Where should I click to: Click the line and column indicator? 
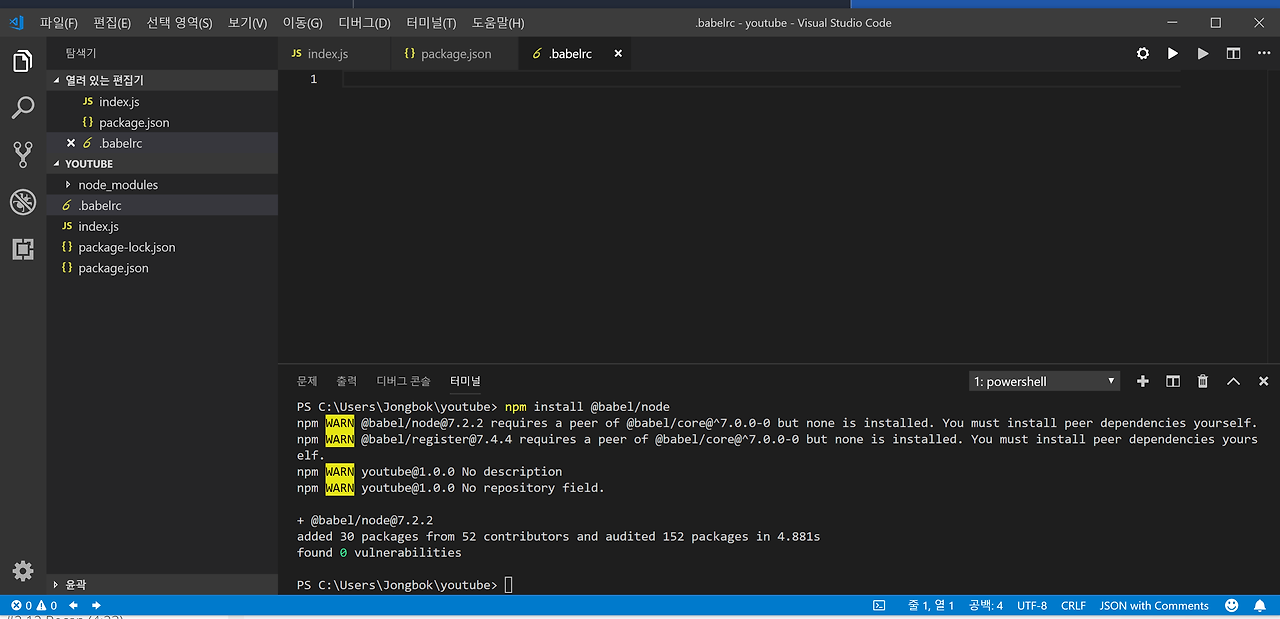pyautogui.click(x=930, y=606)
